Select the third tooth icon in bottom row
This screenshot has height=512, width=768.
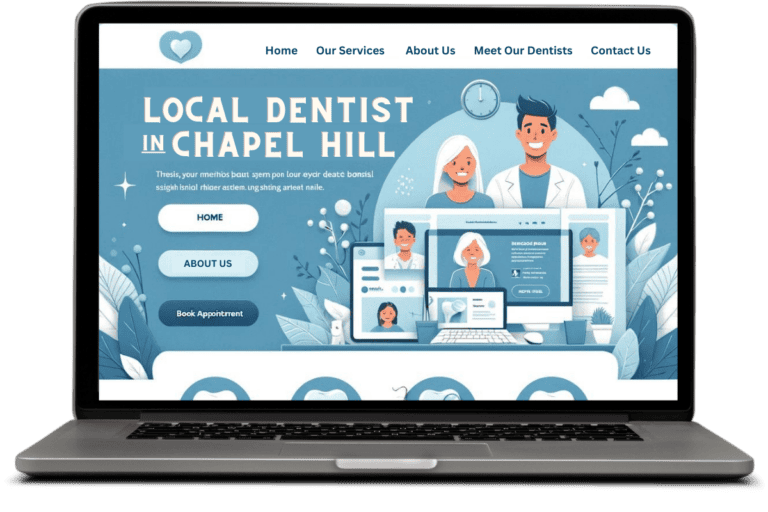pos(439,389)
